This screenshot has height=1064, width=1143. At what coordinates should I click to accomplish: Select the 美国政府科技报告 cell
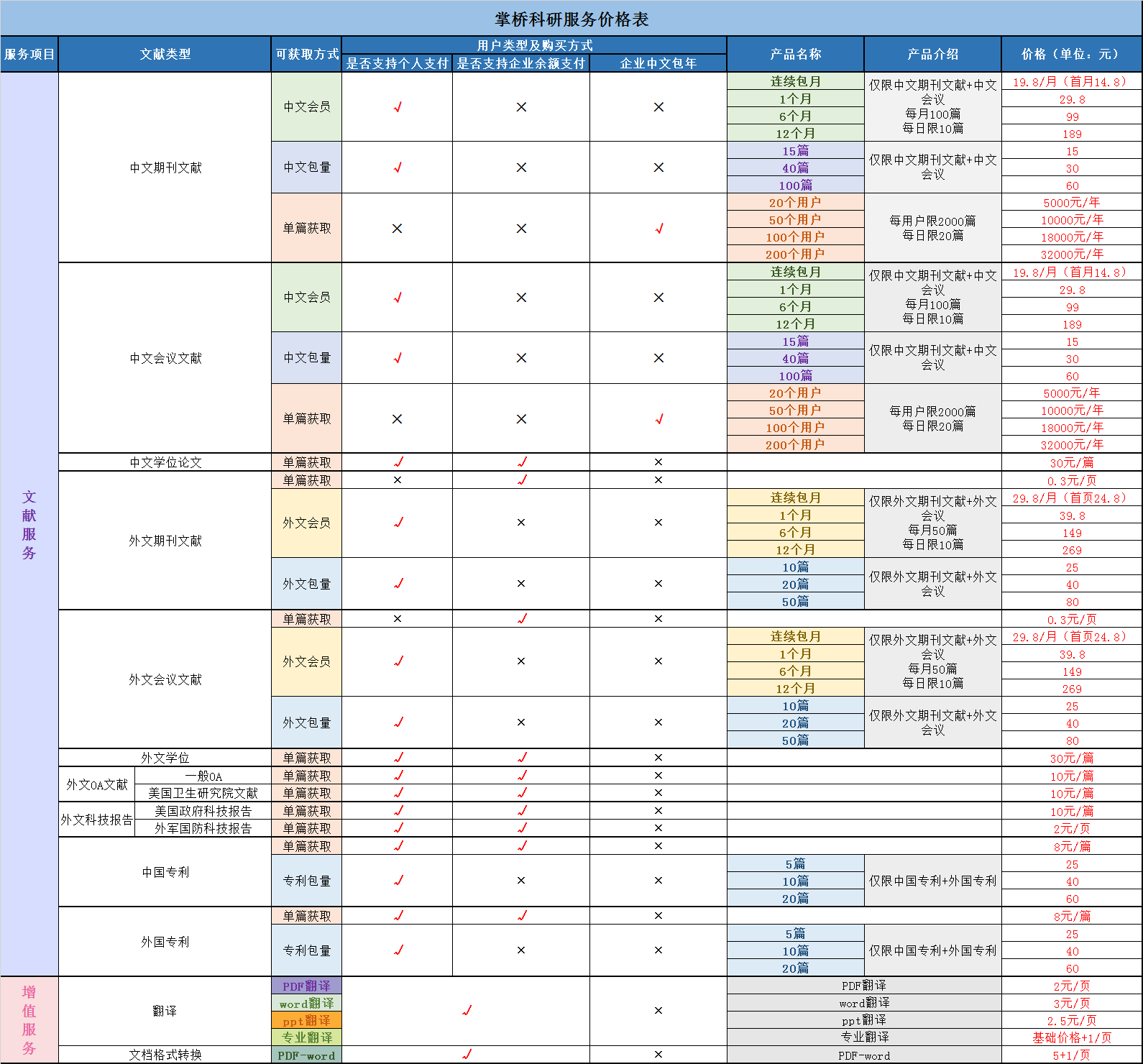click(203, 811)
